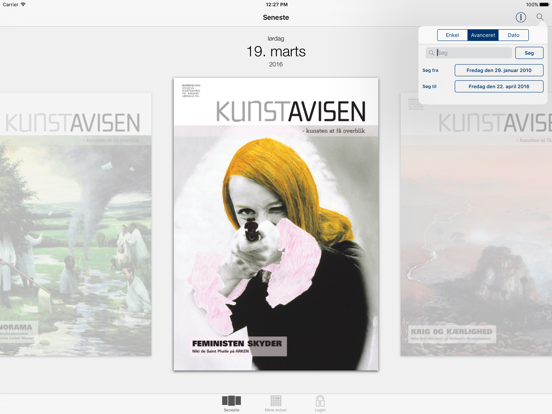Image resolution: width=552 pixels, height=414 pixels.
Task: Focus the Søg text field
Action: point(469,53)
